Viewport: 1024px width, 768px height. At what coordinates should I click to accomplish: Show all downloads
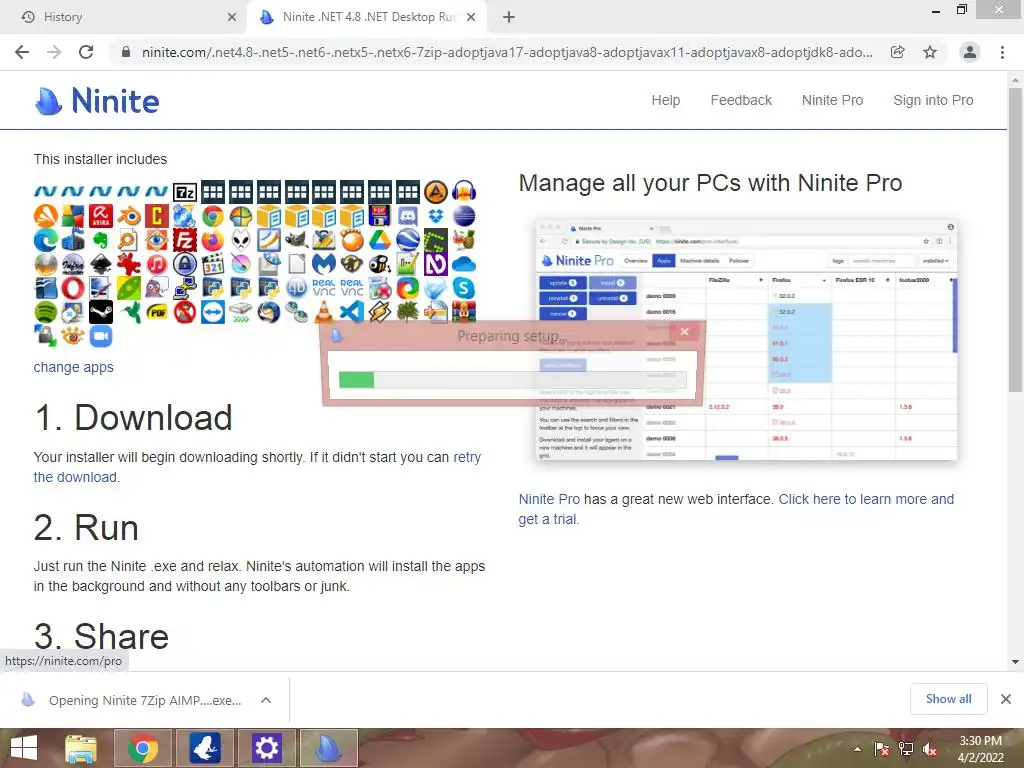(948, 699)
